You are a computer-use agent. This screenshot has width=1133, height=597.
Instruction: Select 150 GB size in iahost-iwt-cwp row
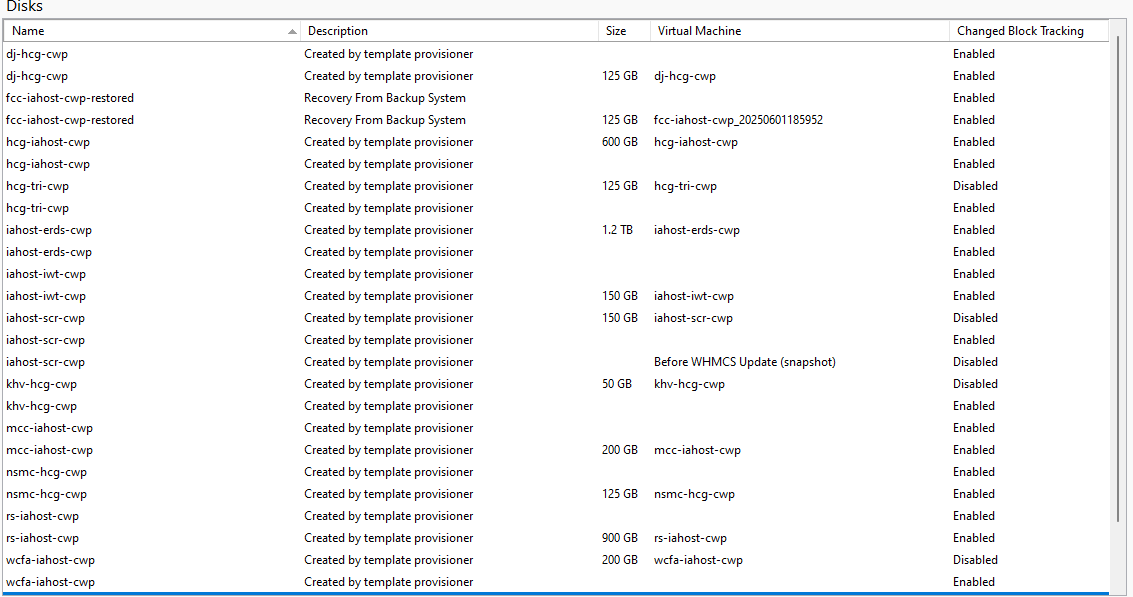pos(620,296)
